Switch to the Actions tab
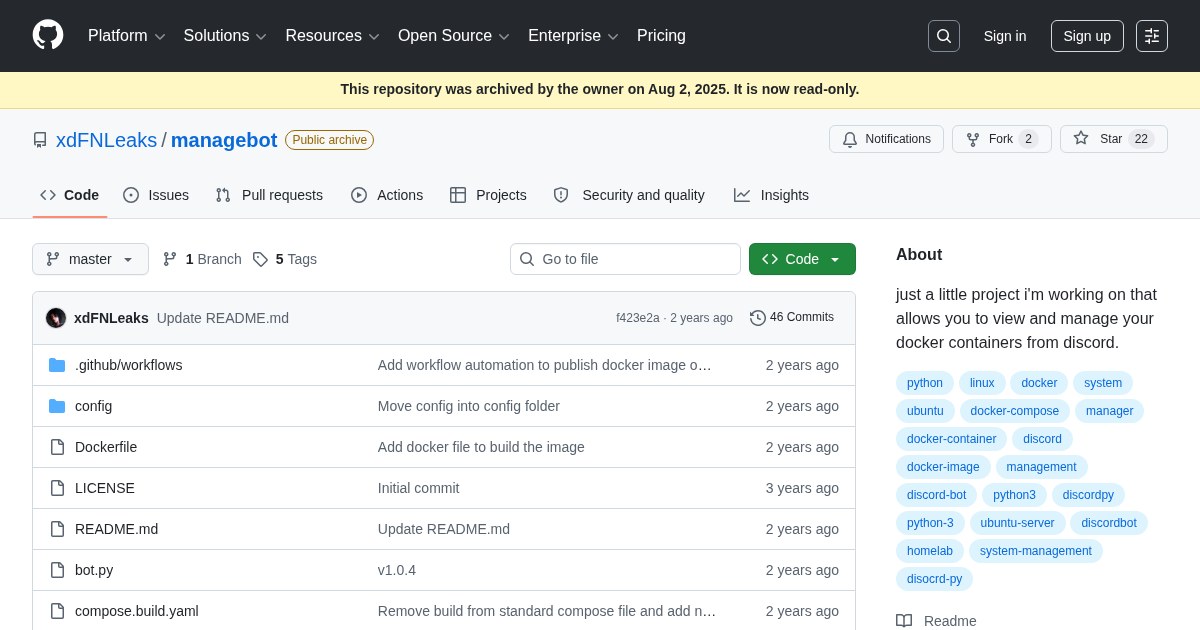This screenshot has height=630, width=1200. (387, 195)
